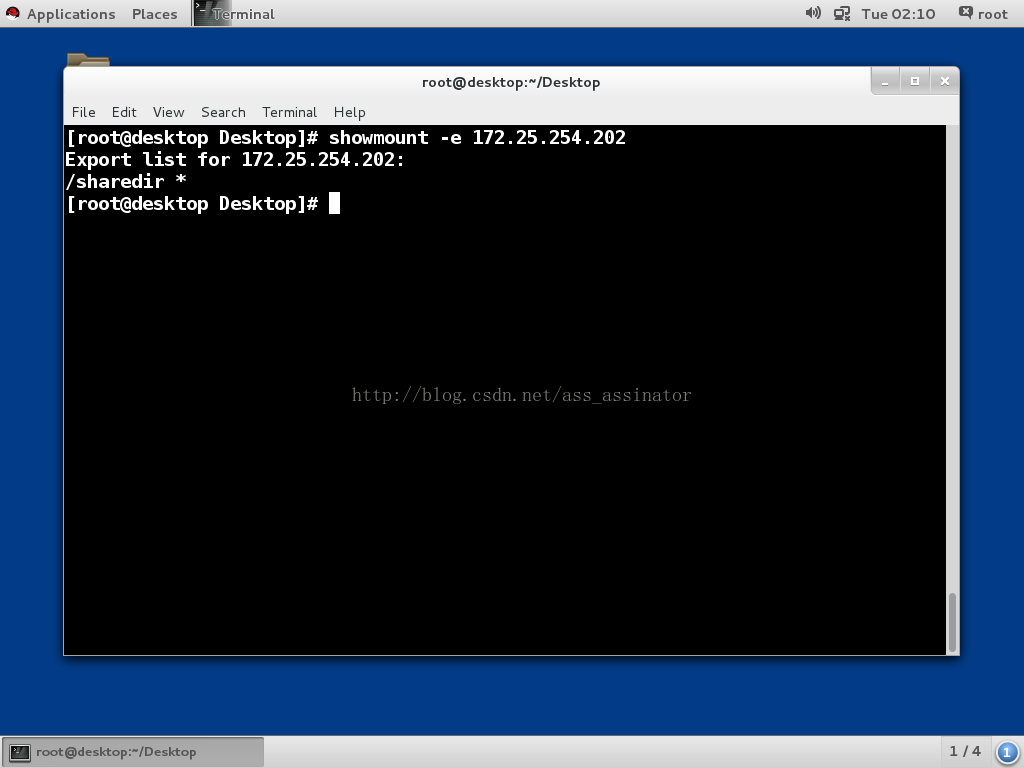Open the workspace switcher 1 / 4
Viewport: 1024px width, 768px height.
(965, 752)
